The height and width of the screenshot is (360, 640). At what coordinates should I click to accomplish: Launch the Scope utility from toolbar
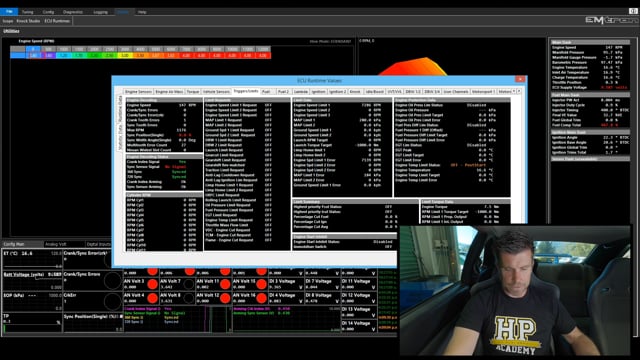tap(7, 21)
